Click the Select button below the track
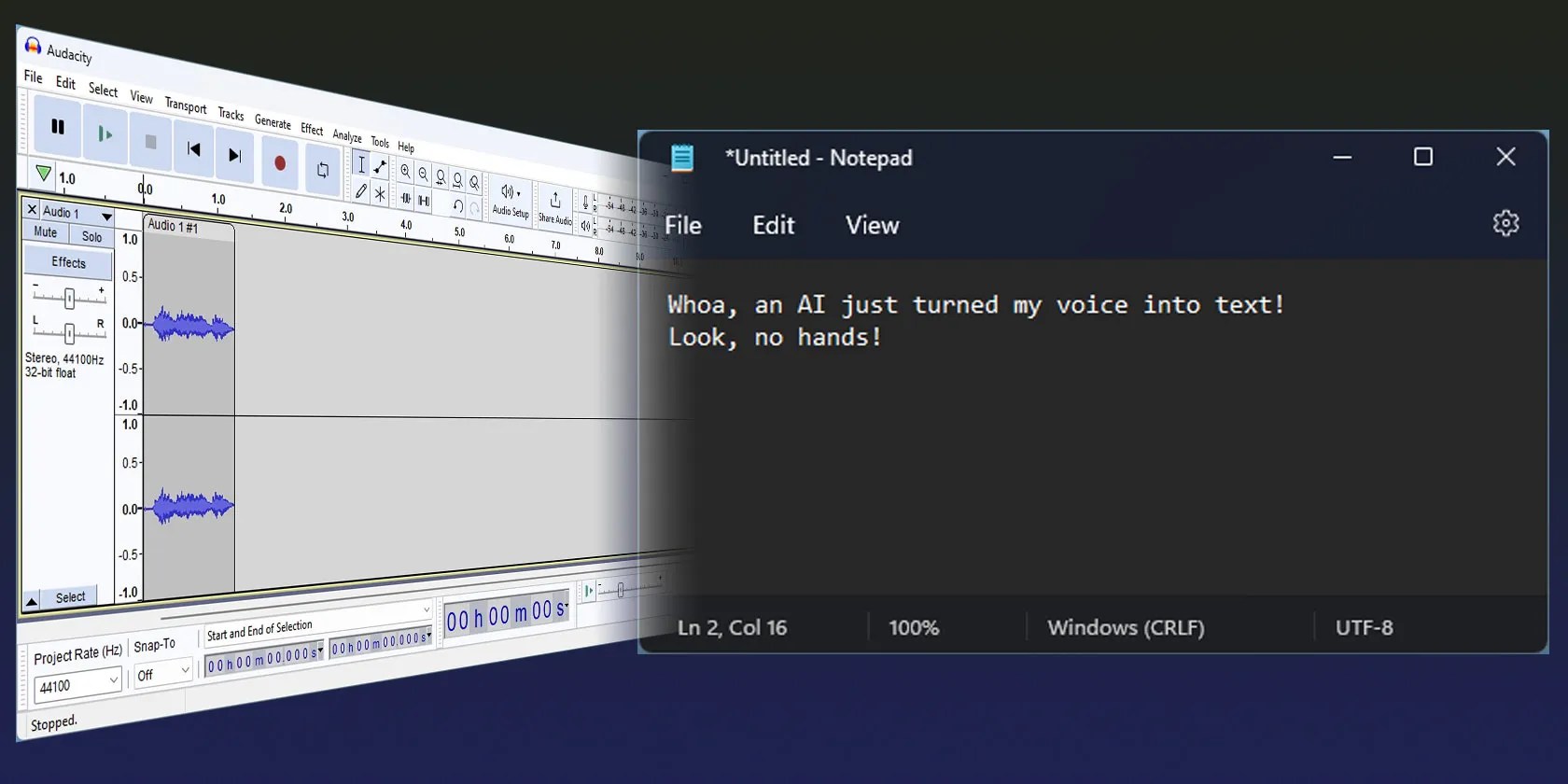This screenshot has height=784, width=1568. tap(70, 597)
